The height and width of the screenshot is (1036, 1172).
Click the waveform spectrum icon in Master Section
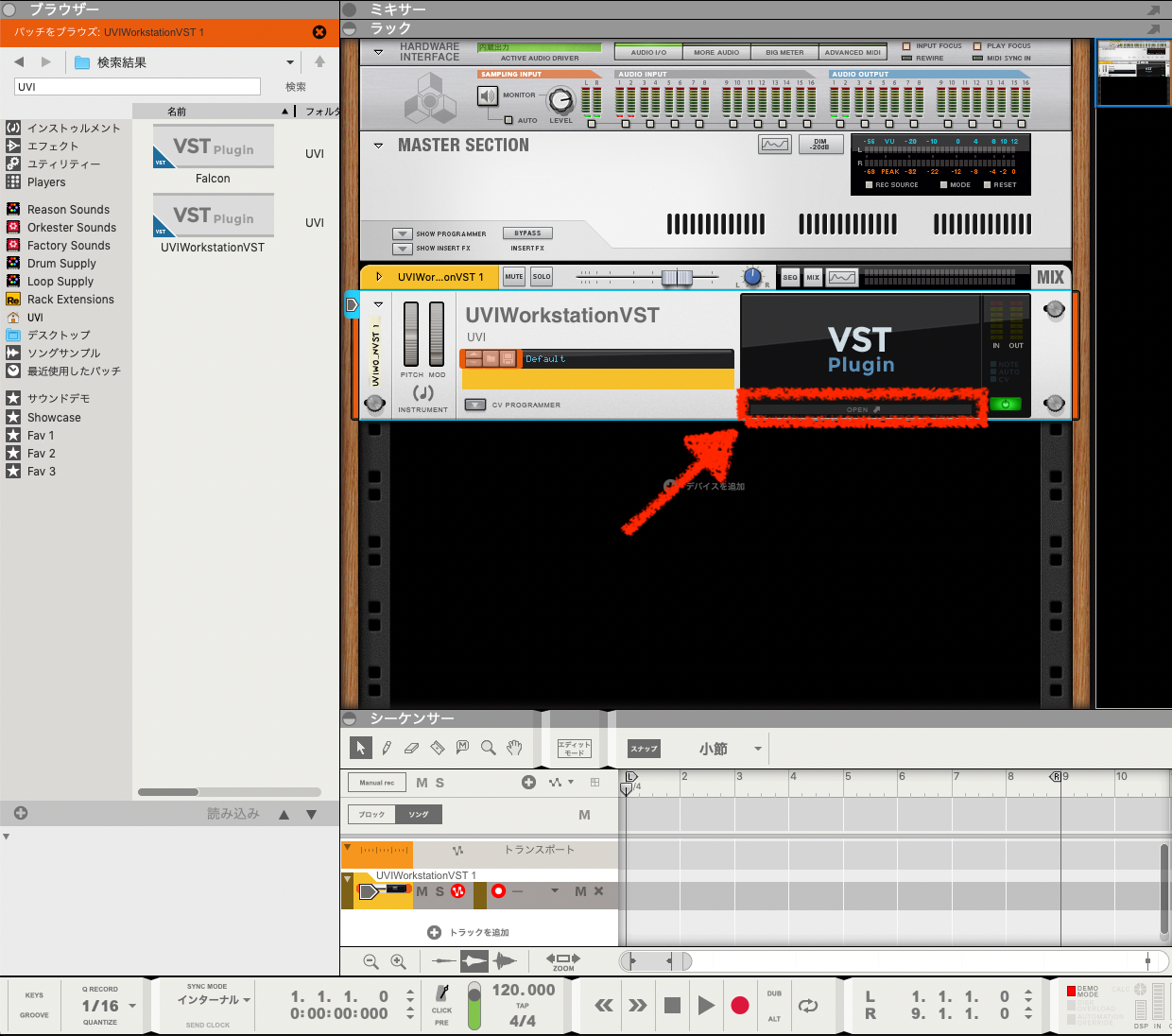[x=775, y=145]
